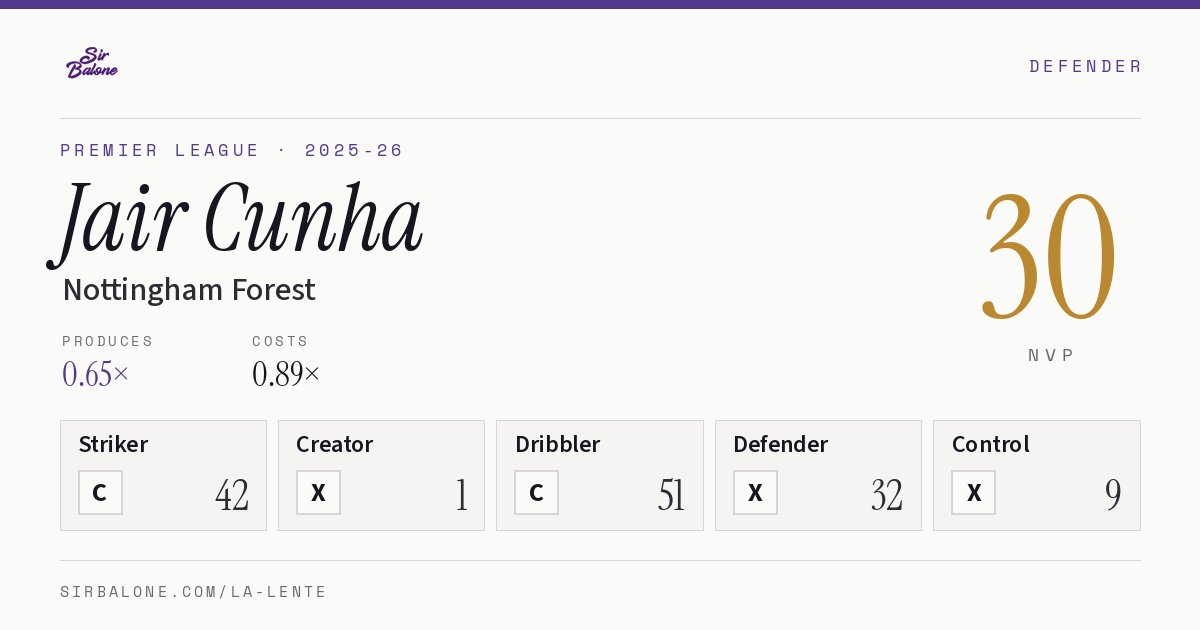
Task: Open the sirbalone.com/la-lente link
Action: point(193,592)
